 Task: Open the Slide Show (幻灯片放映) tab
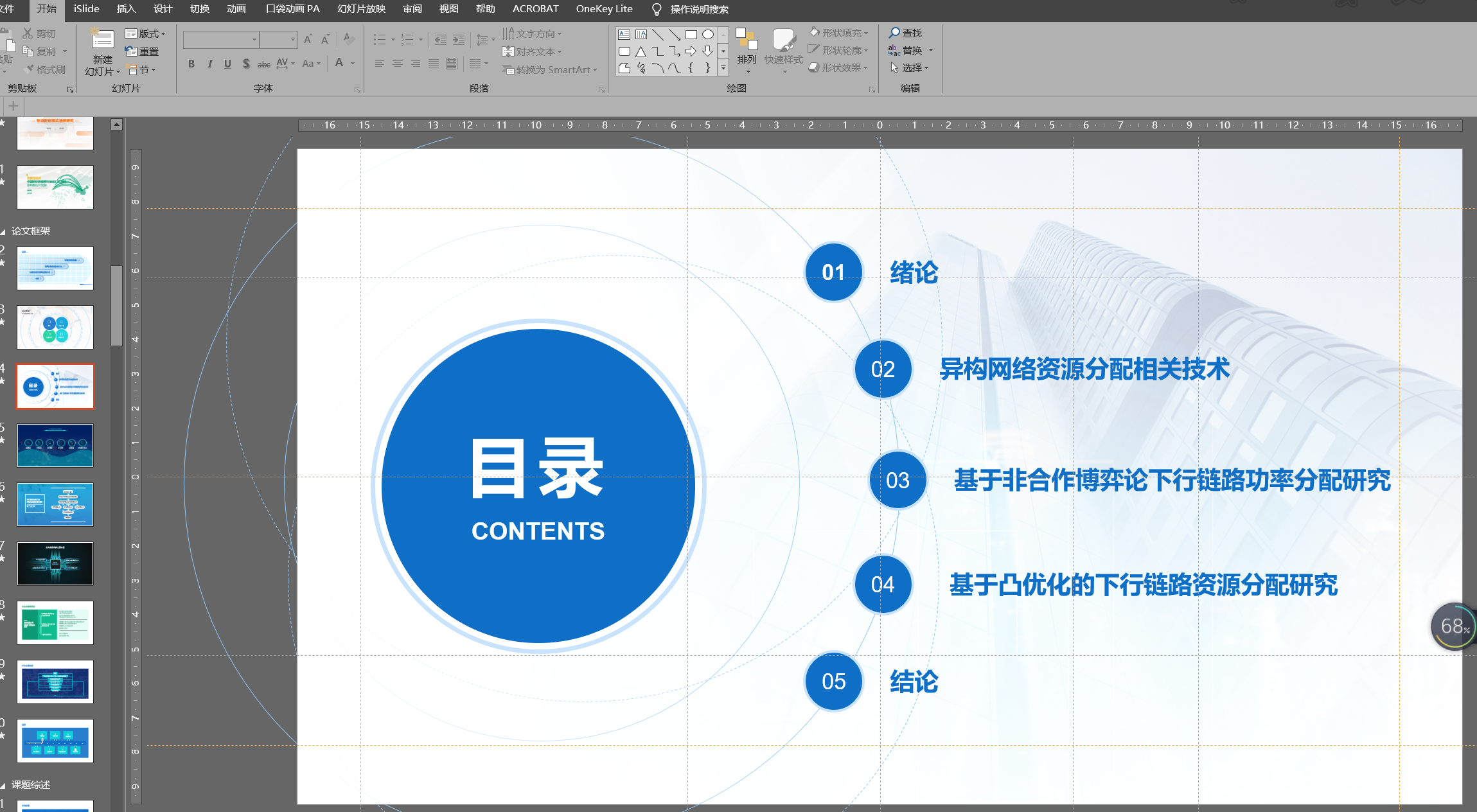[x=361, y=9]
